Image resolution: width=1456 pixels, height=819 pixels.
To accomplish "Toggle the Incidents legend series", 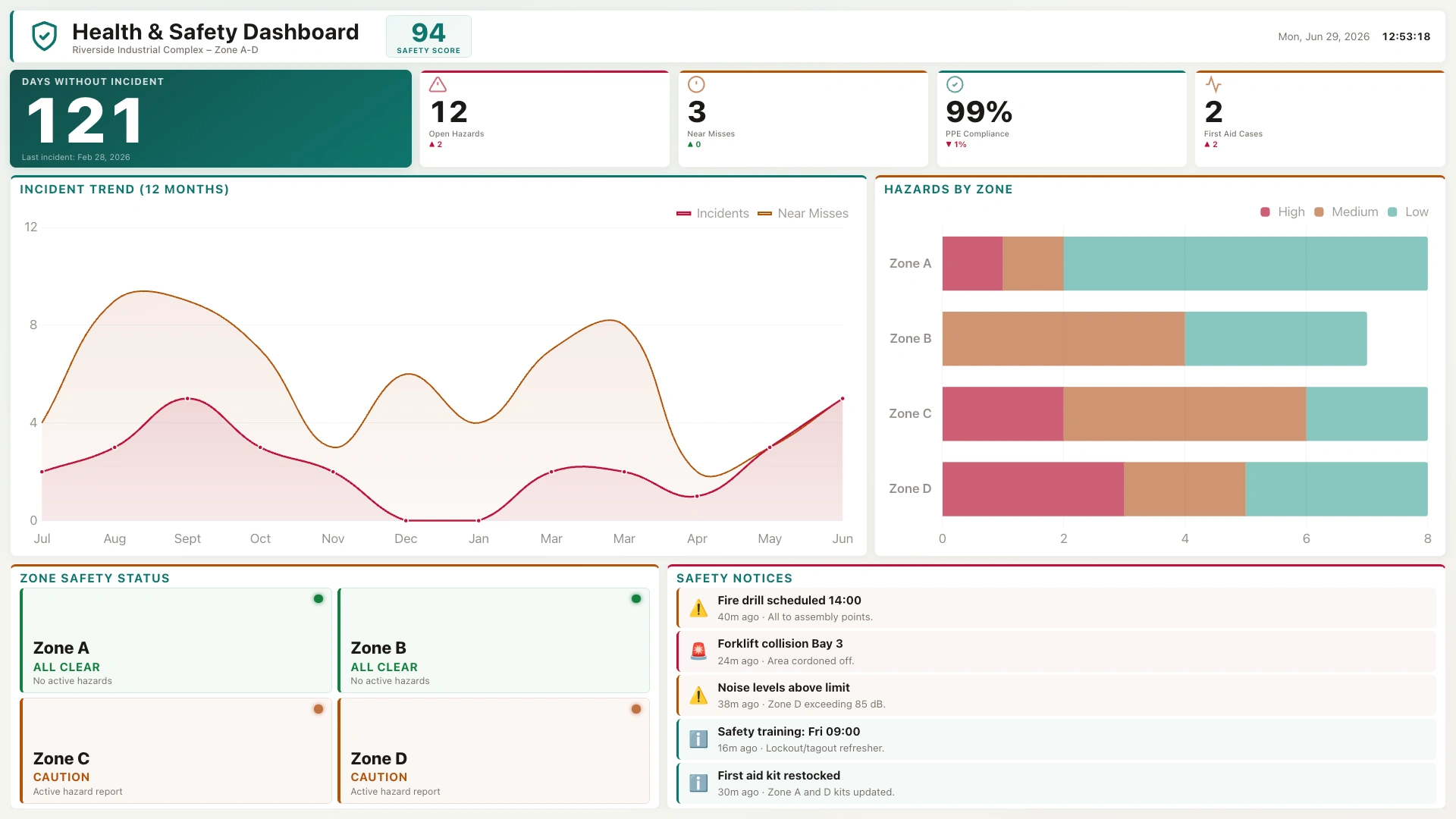I will pyautogui.click(x=713, y=214).
